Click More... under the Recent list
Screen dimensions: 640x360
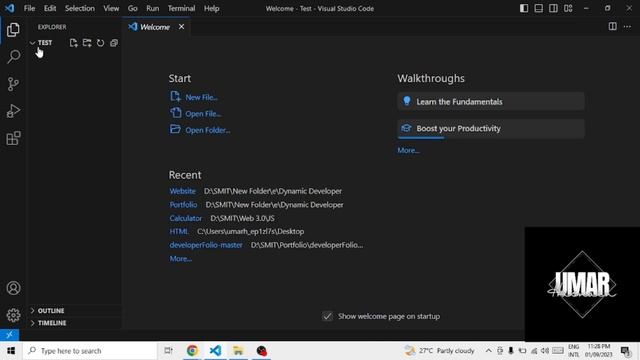click(180, 259)
